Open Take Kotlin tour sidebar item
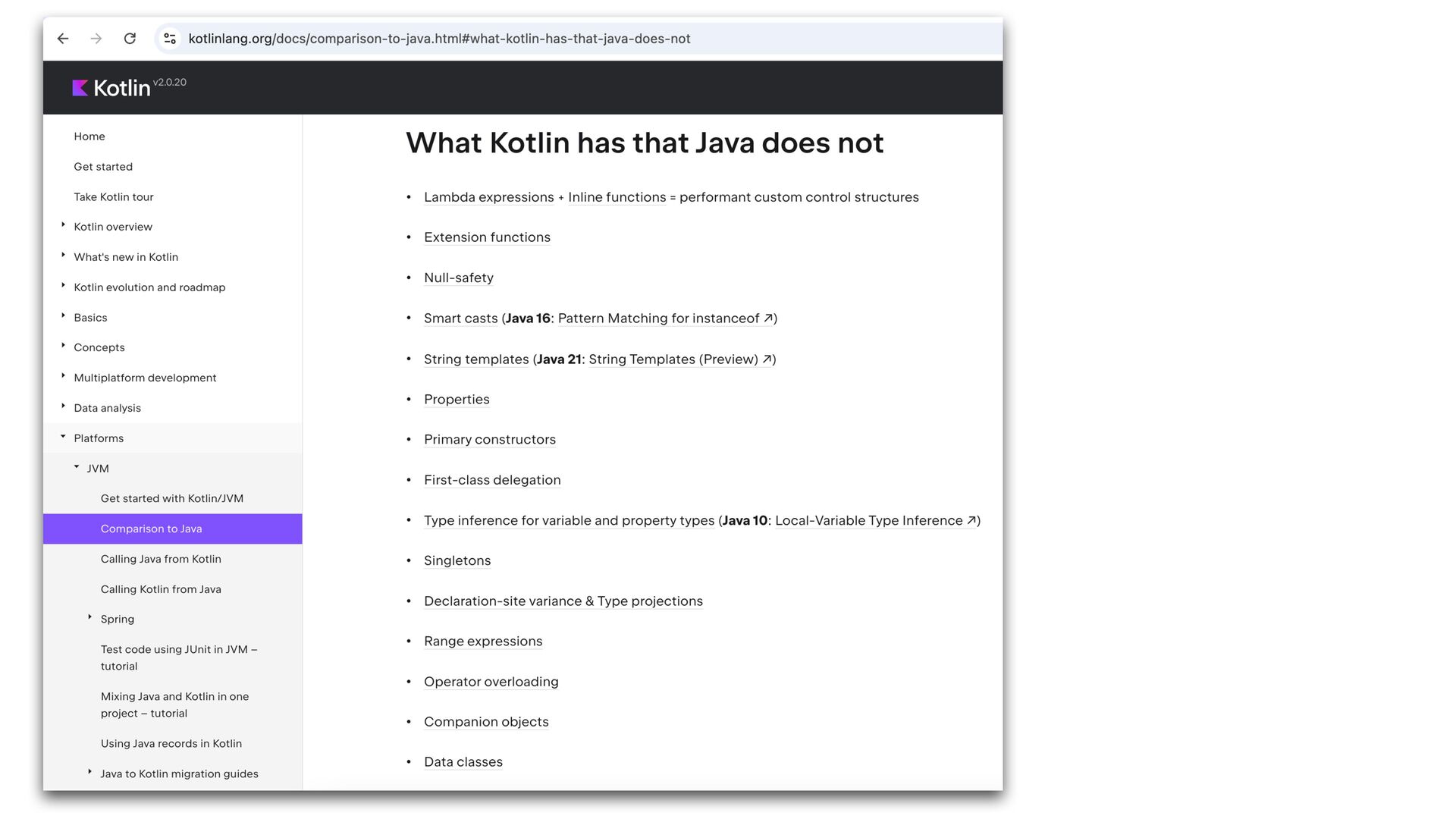This screenshot has width=1456, height=819. 114,197
